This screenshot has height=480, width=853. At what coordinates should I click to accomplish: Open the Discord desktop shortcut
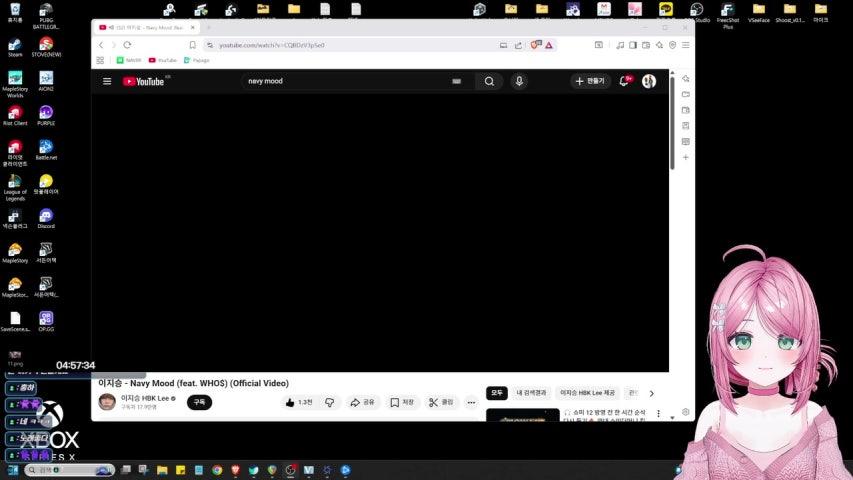46,219
